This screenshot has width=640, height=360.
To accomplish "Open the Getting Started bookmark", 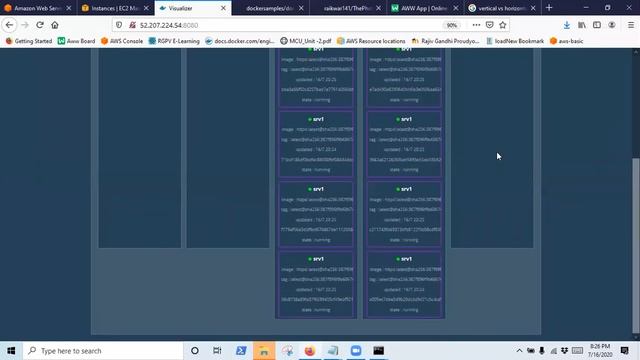I will point(29,41).
